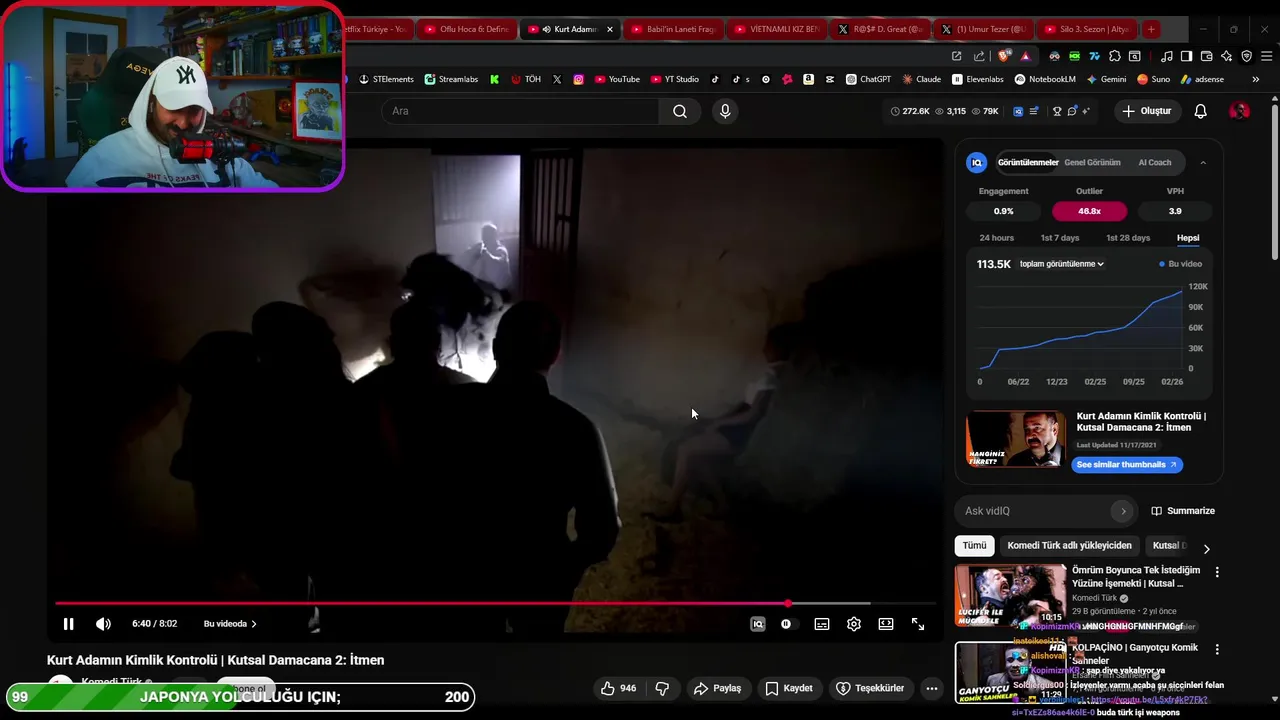
Task: Select the 24 hours range
Action: 996,238
